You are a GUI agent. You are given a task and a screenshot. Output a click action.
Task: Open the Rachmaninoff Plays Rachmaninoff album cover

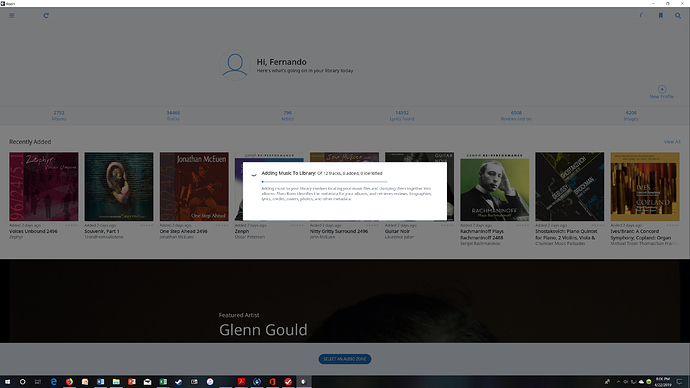[495, 187]
